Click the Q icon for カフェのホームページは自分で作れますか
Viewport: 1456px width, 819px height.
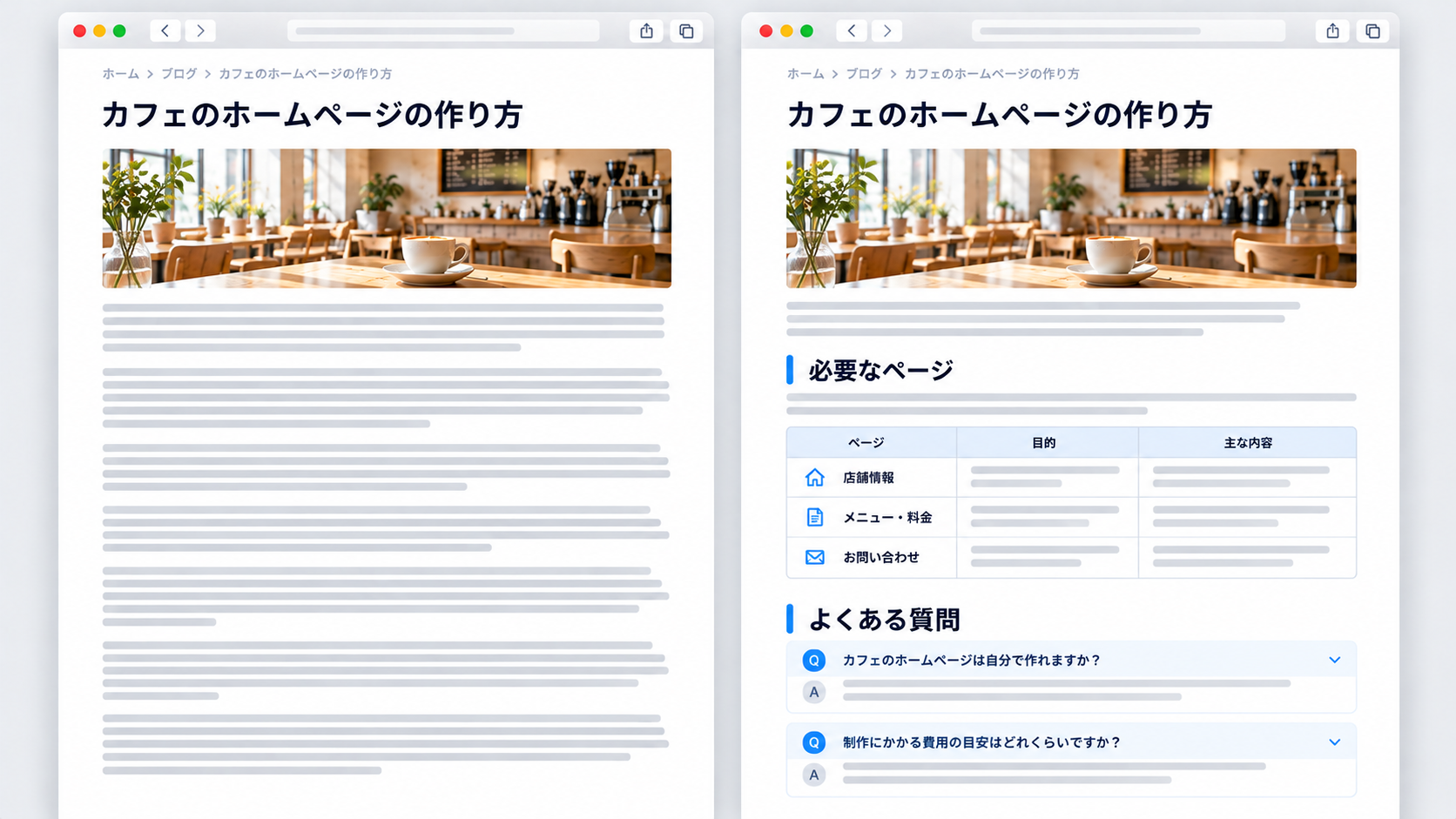(x=814, y=661)
